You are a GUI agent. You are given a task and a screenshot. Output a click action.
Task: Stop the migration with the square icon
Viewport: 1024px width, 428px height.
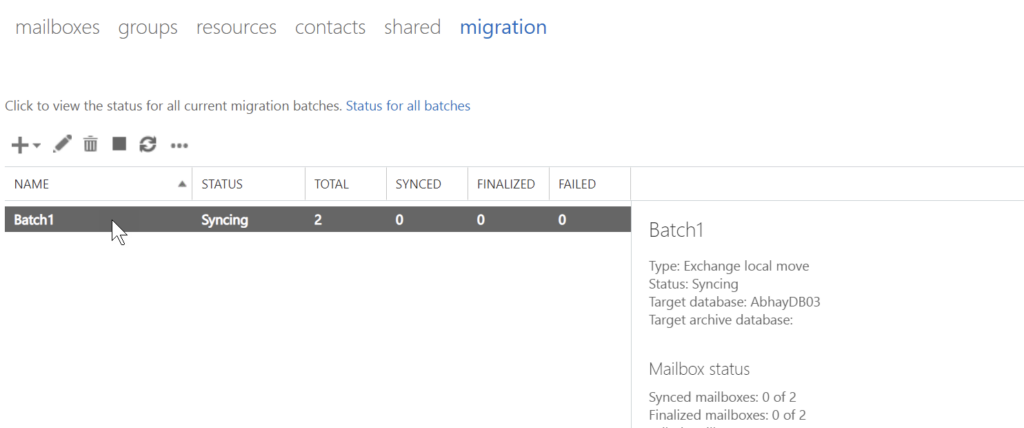pos(119,145)
